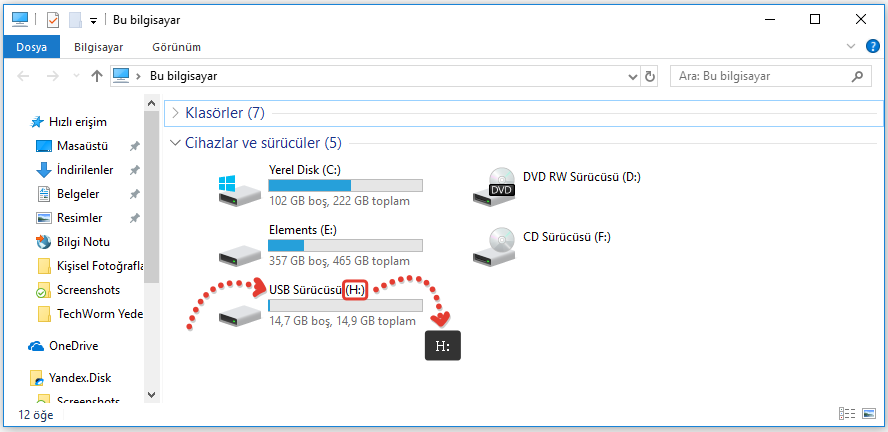Select the DVD RW Sürücüsü (D:) icon
The image size is (888, 432).
coord(495,188)
